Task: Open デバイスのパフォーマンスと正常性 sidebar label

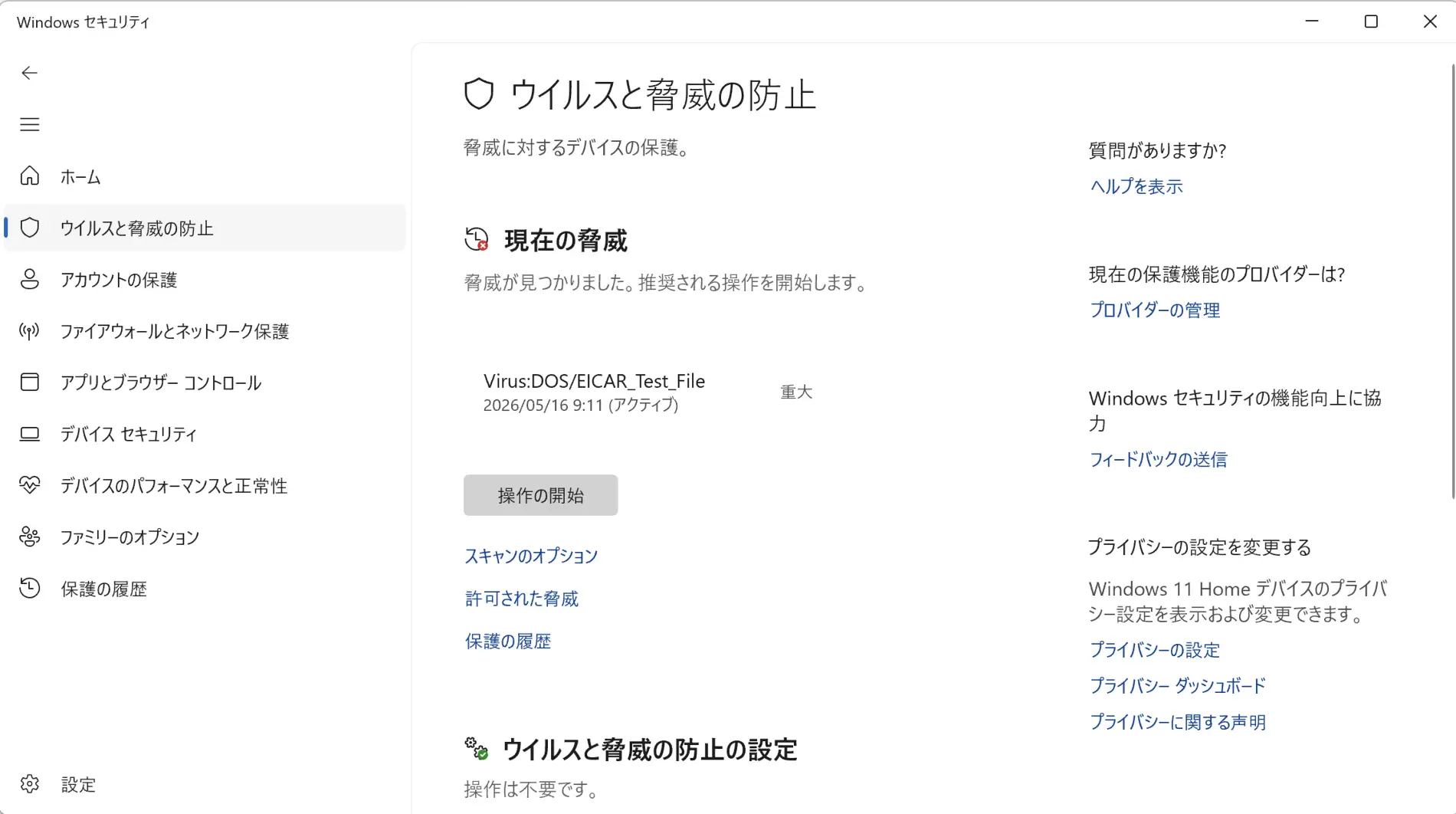Action: click(174, 486)
